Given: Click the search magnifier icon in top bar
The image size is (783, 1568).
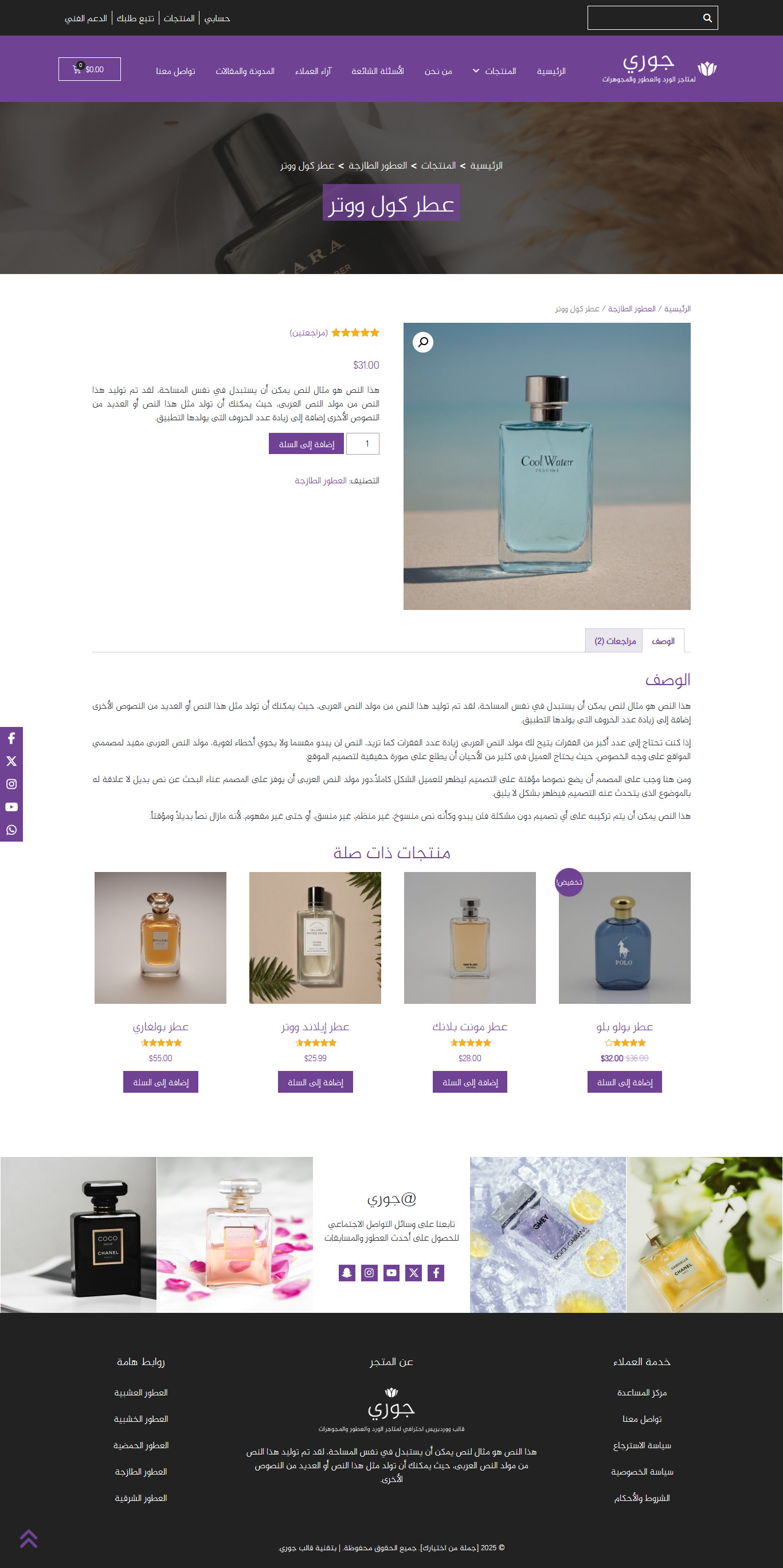Looking at the screenshot, I should pyautogui.click(x=707, y=18).
